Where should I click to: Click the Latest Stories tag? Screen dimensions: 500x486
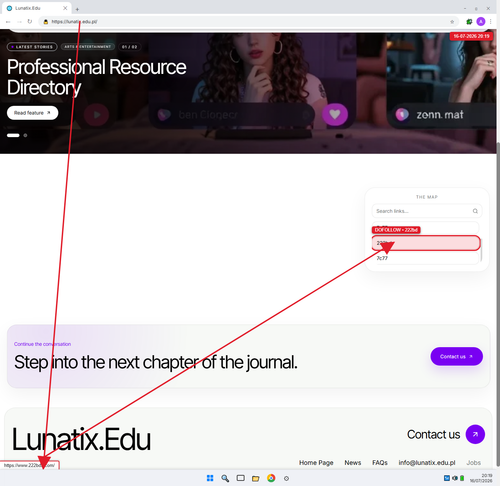pos(32,47)
